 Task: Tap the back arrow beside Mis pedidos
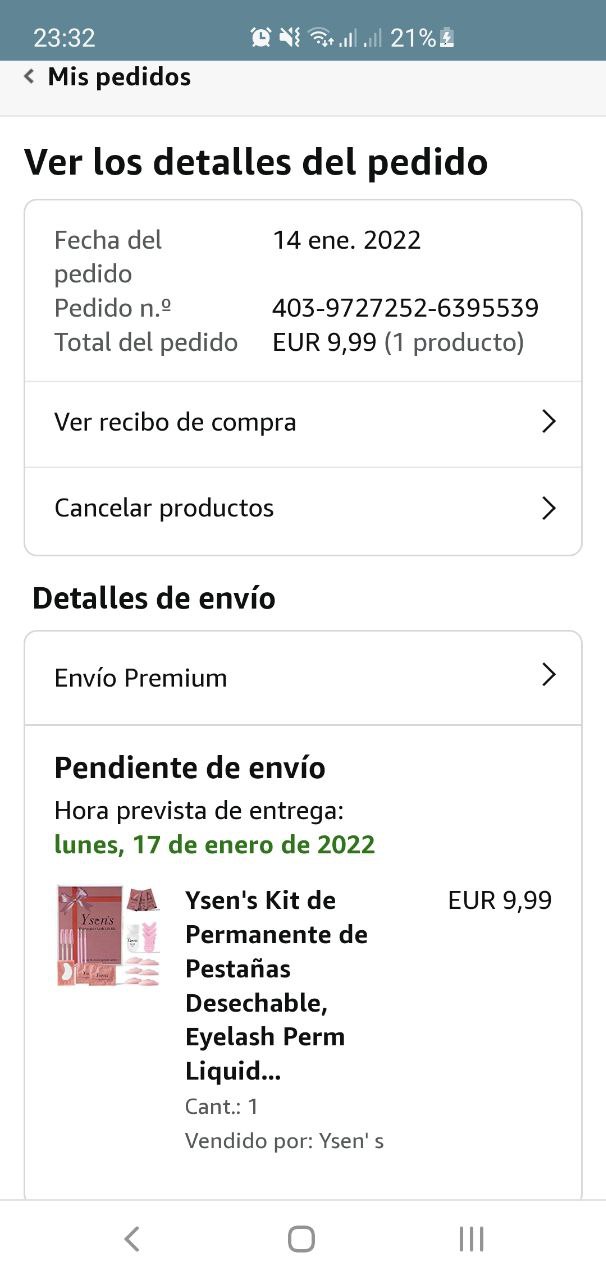(x=29, y=77)
